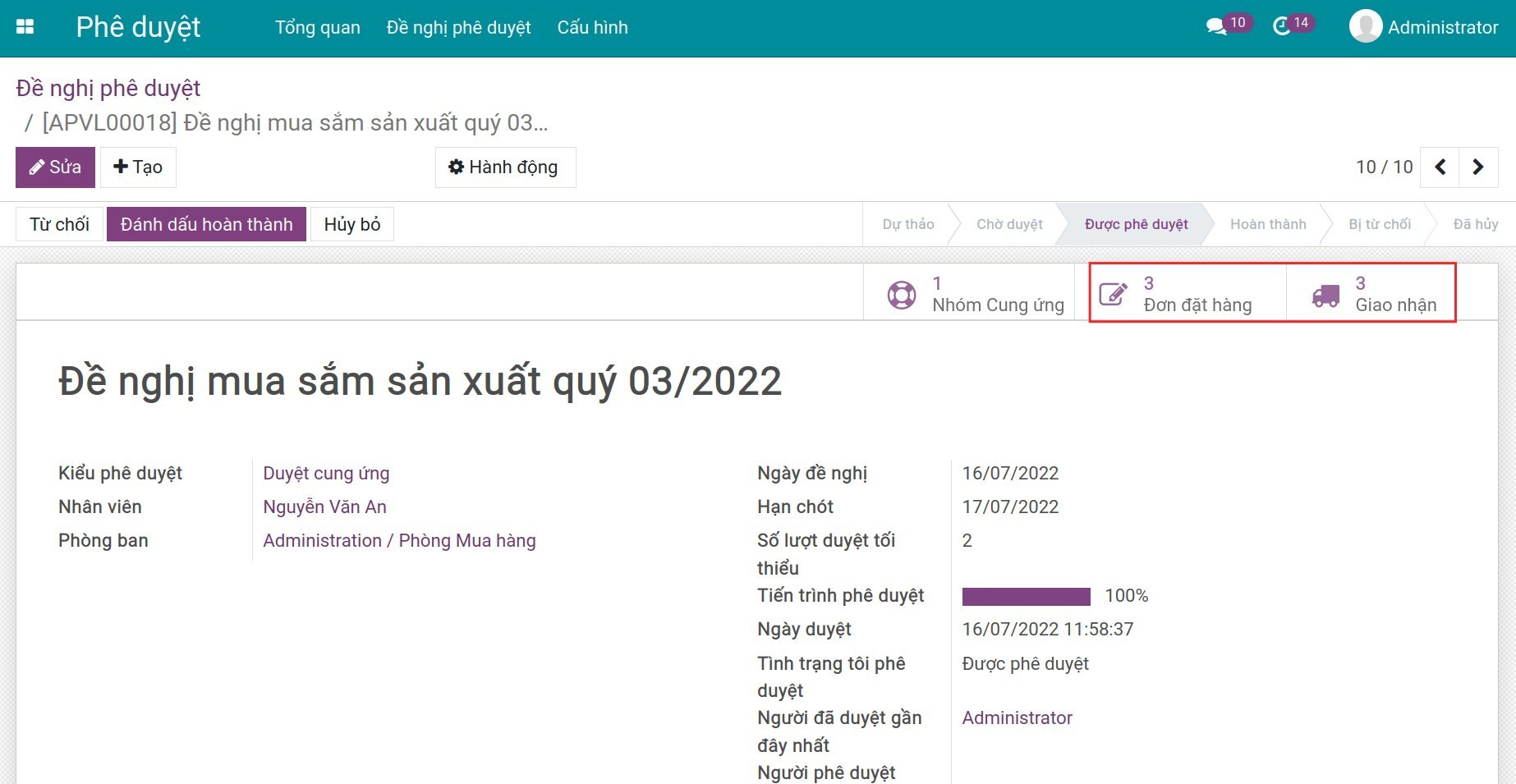Open the conversations messages icon
Image resolution: width=1516 pixels, height=784 pixels.
point(1215,27)
